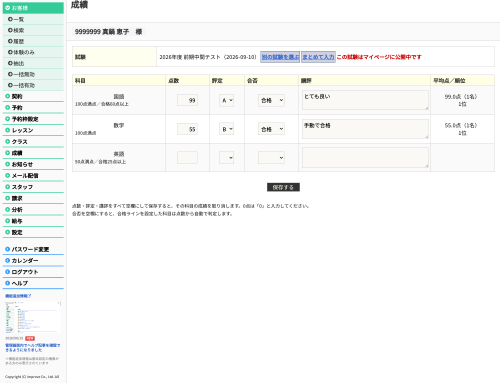Click the 数学 score field showing 55

point(187,129)
